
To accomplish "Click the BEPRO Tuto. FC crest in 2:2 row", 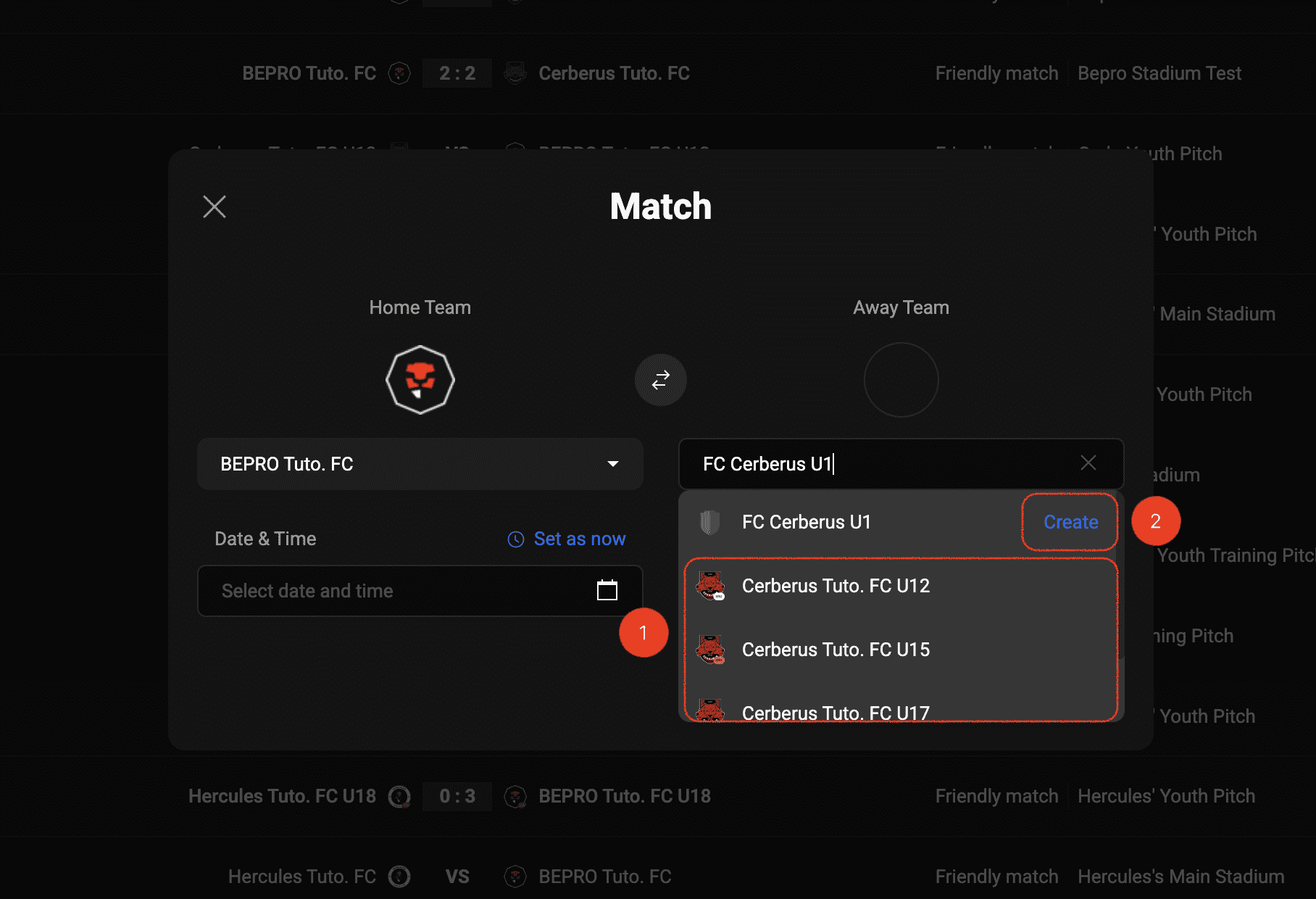I will tap(399, 72).
